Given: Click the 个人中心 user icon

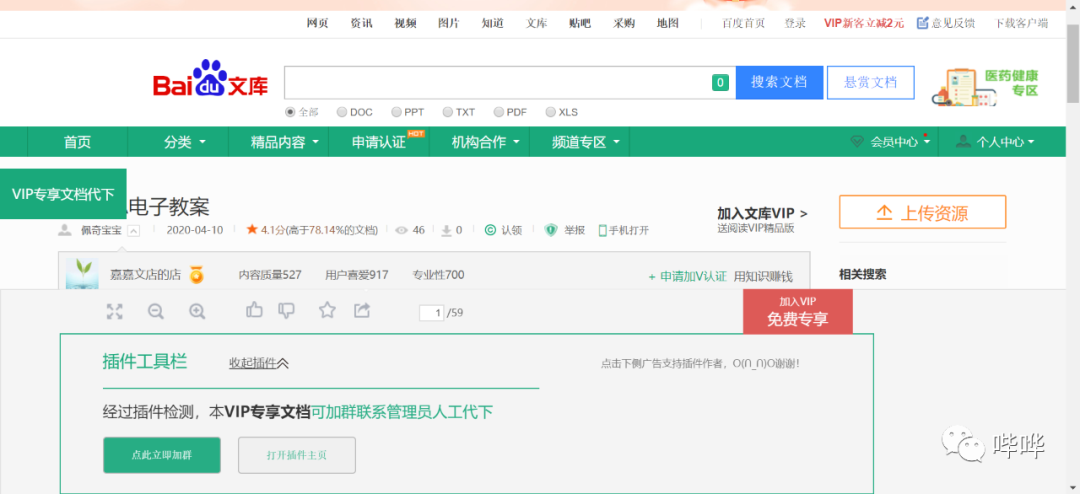Looking at the screenshot, I should 964,141.
